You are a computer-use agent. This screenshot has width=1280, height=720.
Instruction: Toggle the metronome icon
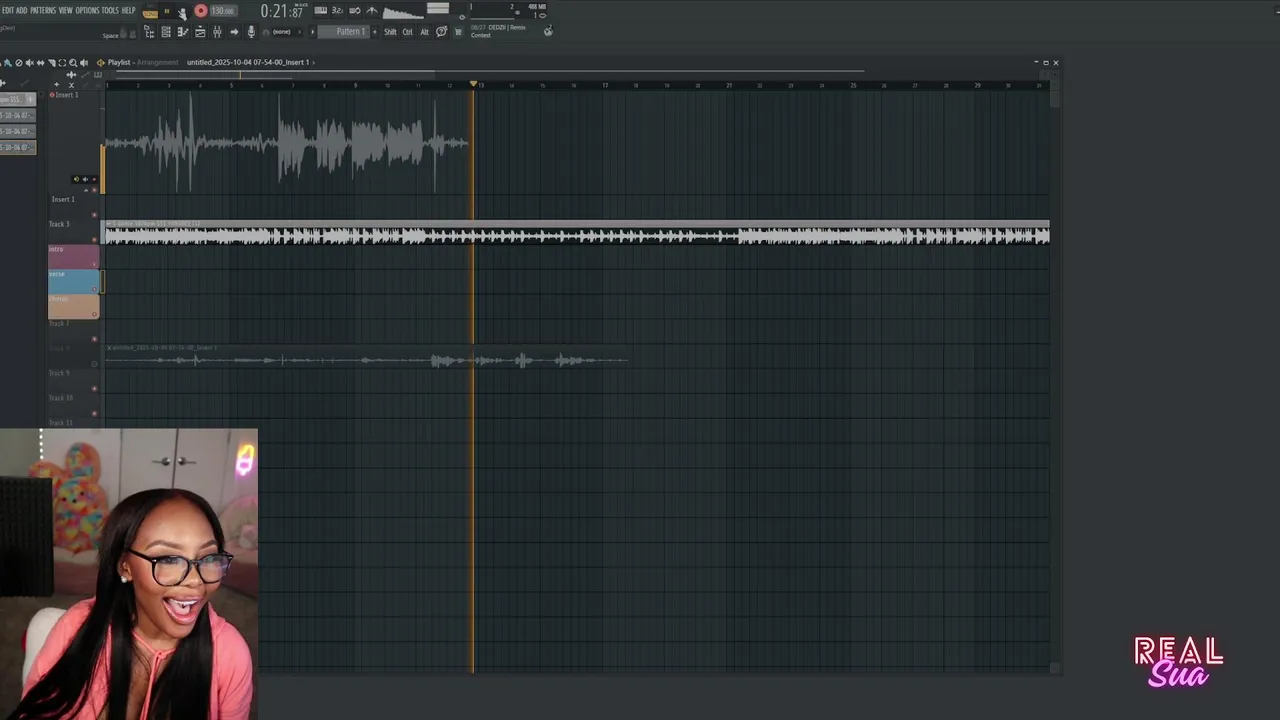pos(371,10)
